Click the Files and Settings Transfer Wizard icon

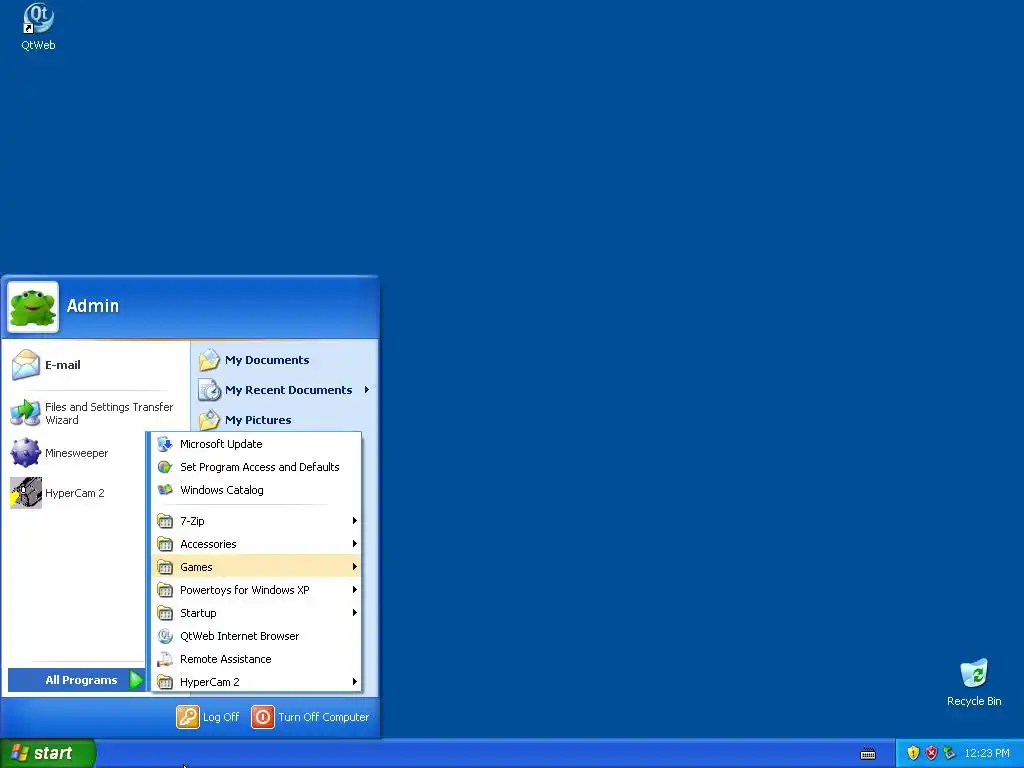point(26,413)
